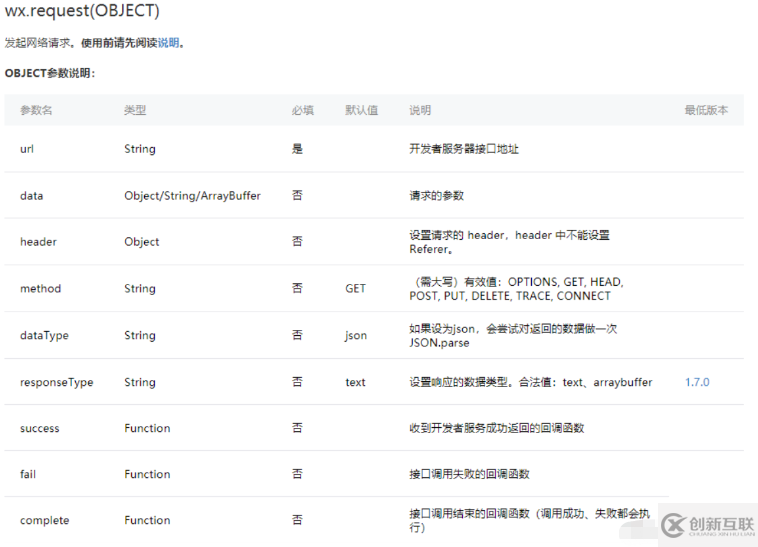Click the header parameter name
758x547 pixels.
38,242
